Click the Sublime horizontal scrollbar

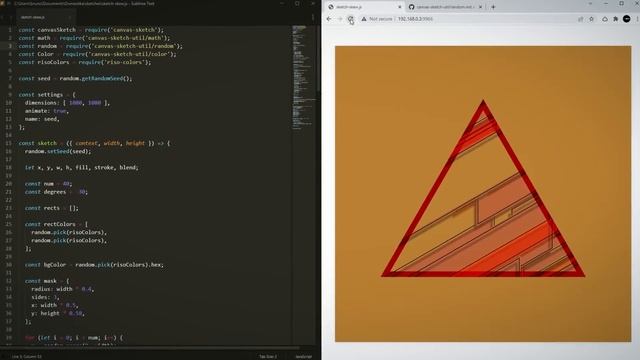(x=151, y=348)
